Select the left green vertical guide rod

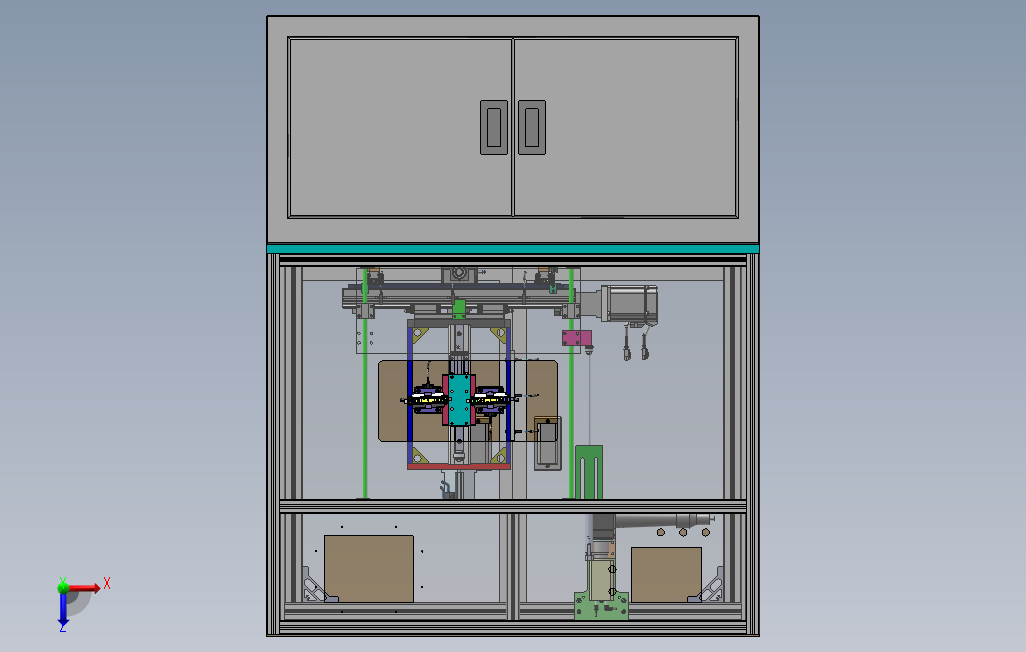click(365, 384)
